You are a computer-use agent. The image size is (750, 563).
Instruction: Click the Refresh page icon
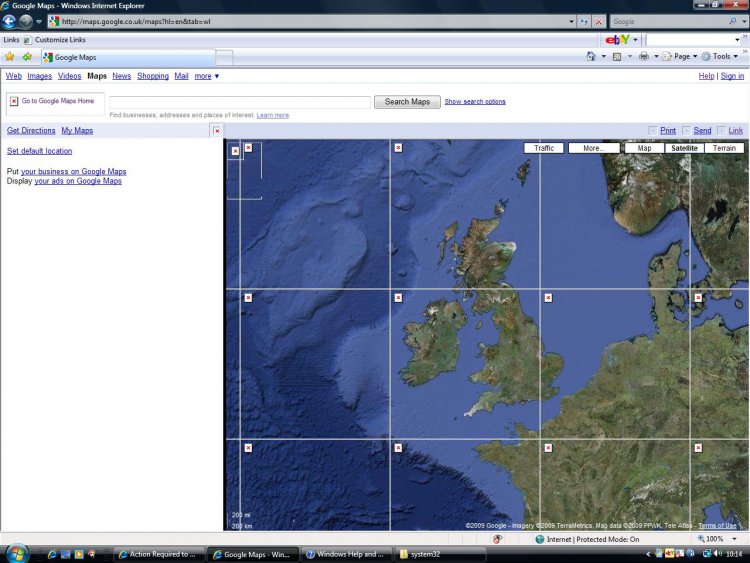point(584,22)
